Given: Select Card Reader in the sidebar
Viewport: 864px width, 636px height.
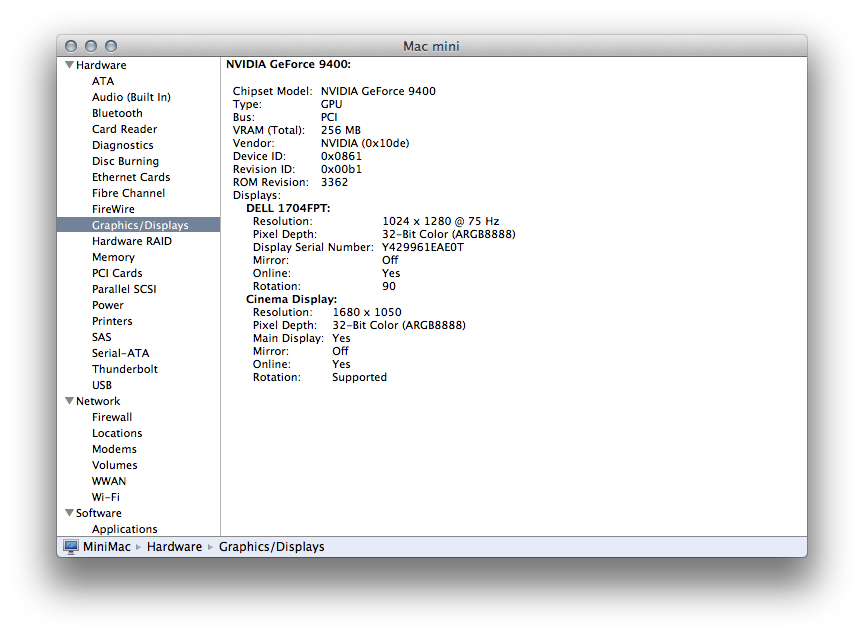Looking at the screenshot, I should 125,129.
